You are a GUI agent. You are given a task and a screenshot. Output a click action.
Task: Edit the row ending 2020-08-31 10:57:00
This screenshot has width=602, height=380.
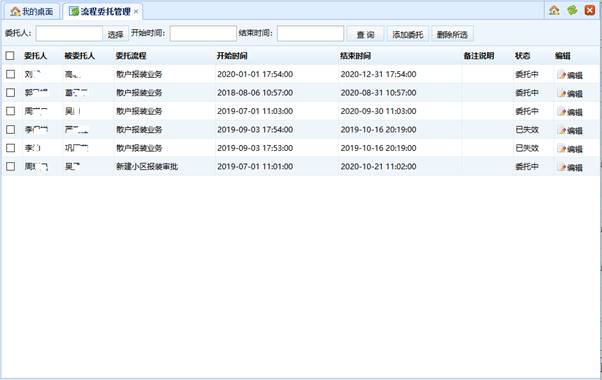pyautogui.click(x=570, y=93)
